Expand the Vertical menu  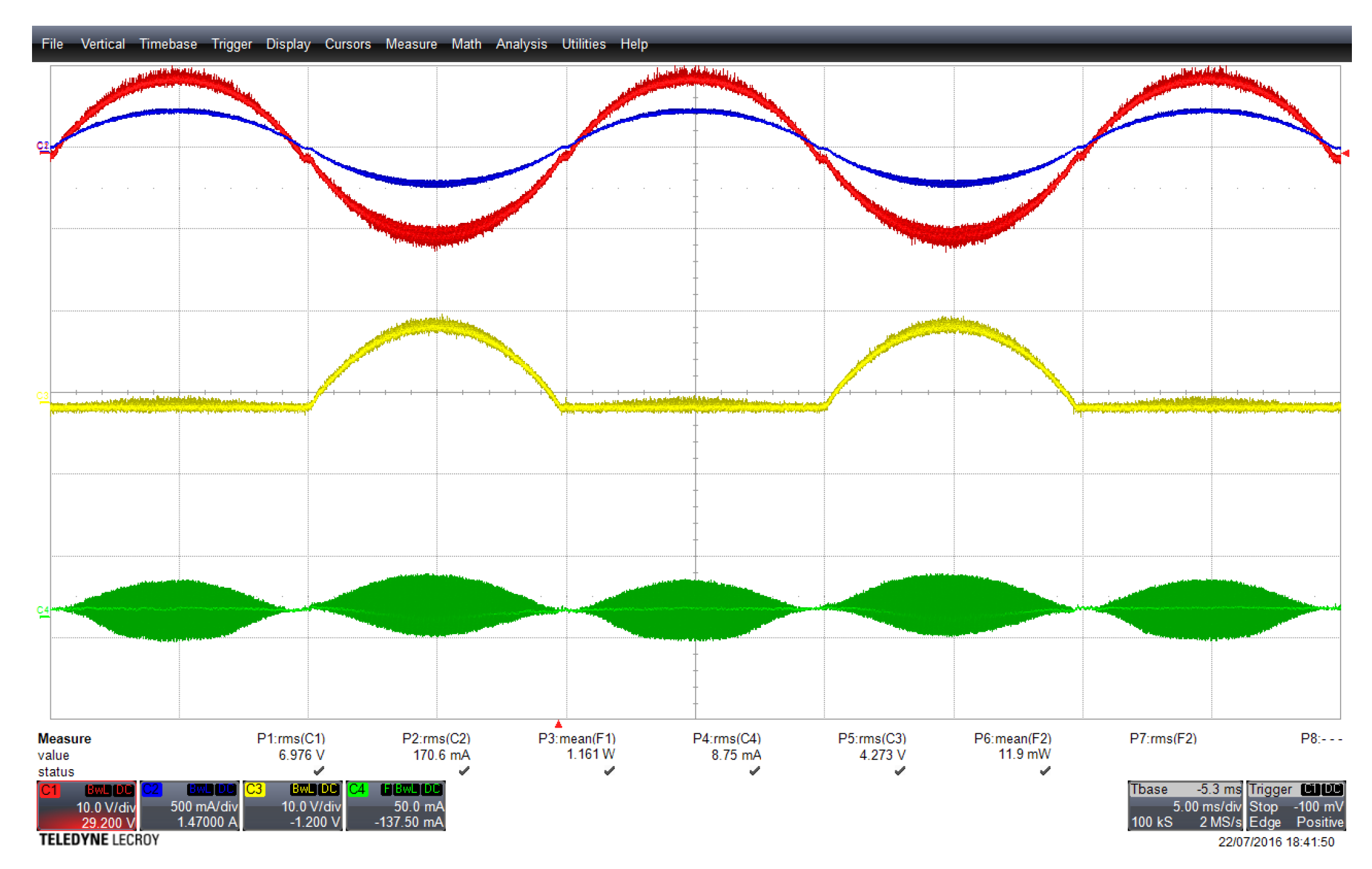pyautogui.click(x=102, y=44)
